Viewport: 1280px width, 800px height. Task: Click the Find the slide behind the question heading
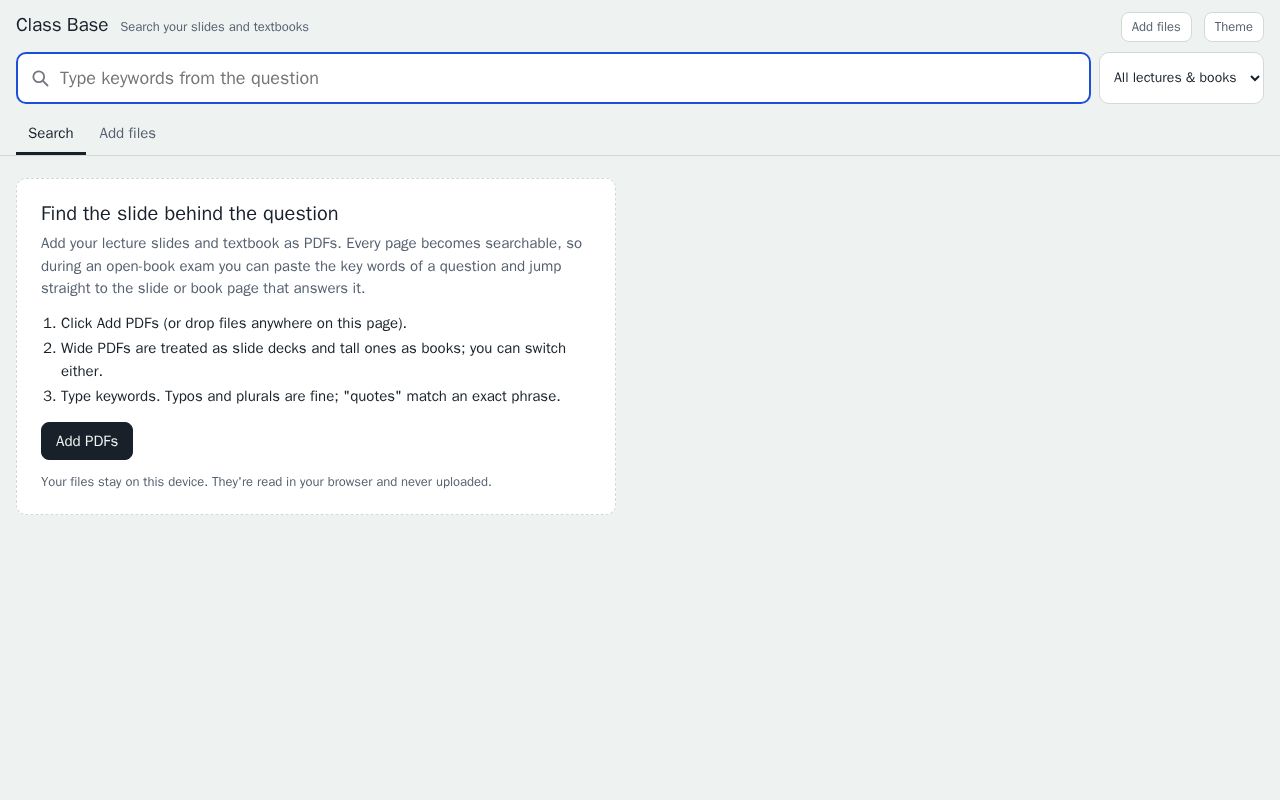pyautogui.click(x=189, y=214)
